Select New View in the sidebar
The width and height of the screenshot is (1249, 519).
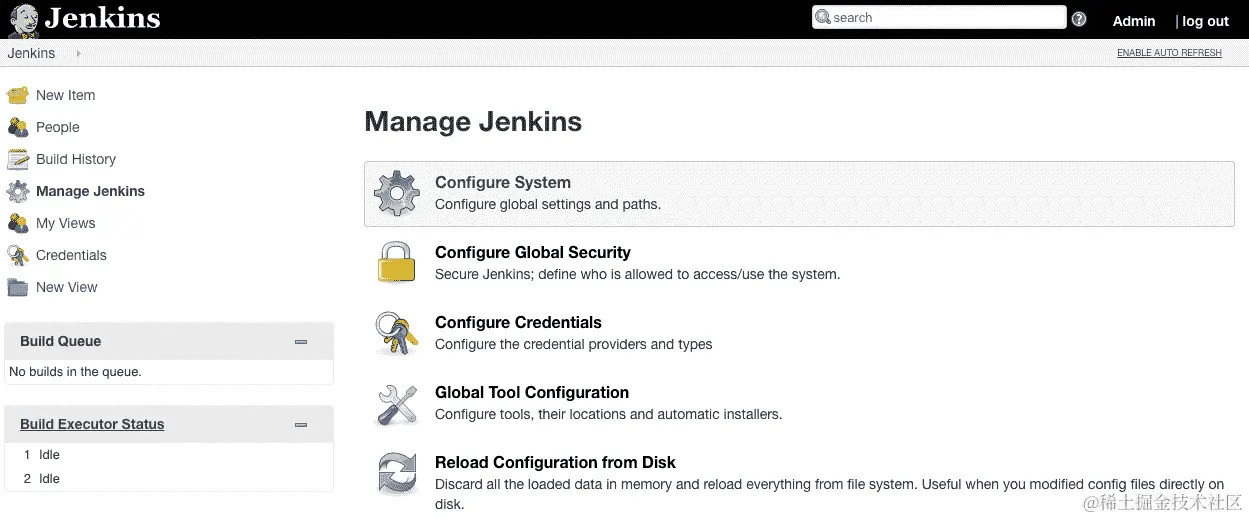tap(66, 287)
